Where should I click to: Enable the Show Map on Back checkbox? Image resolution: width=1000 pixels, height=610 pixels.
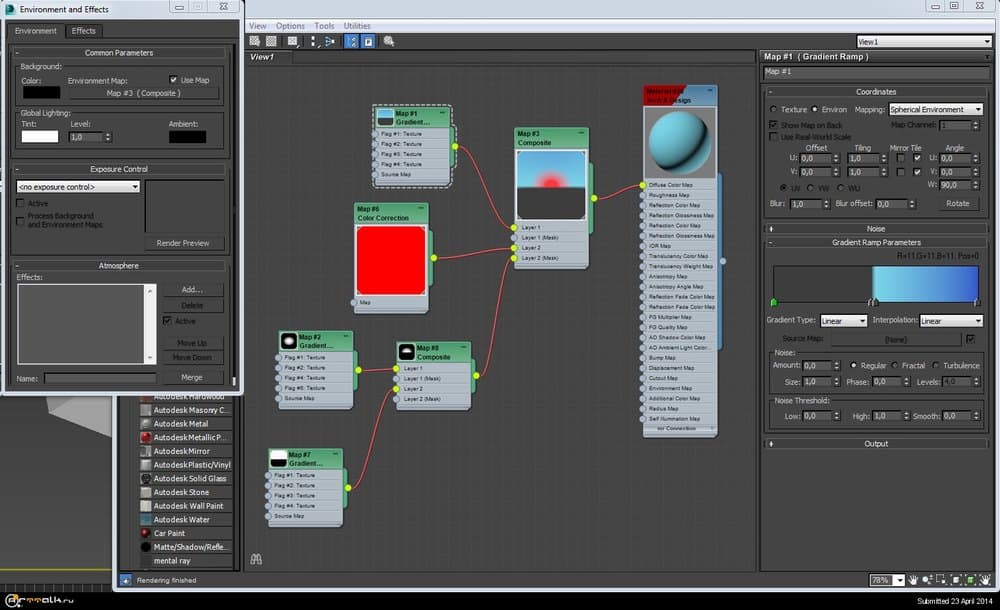[x=772, y=125]
